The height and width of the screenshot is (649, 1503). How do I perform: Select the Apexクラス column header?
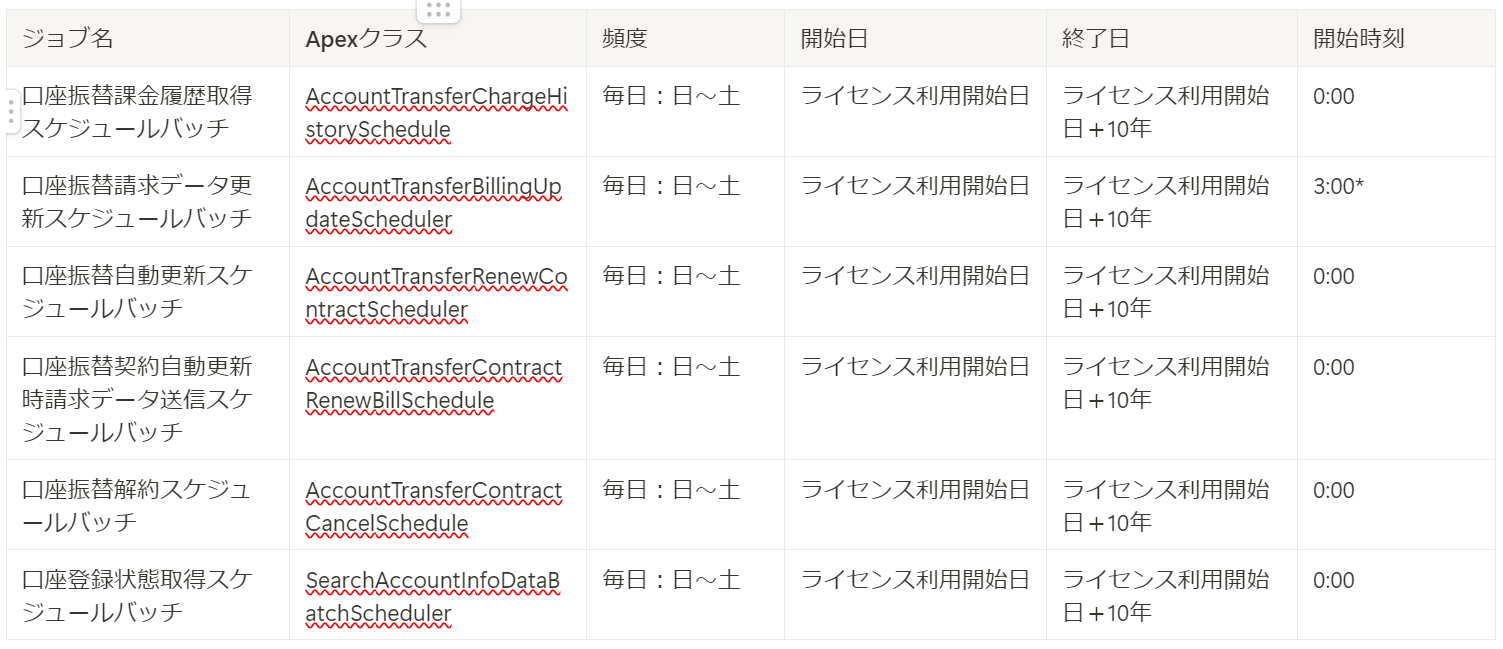(x=438, y=39)
